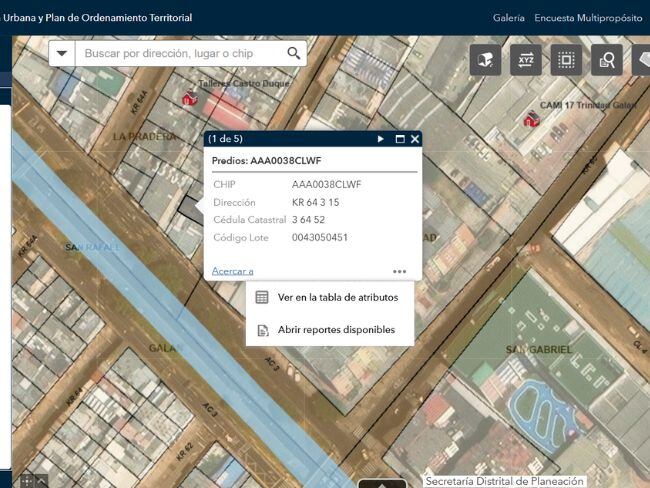The image size is (650, 488).
Task: Click the CAMI 17 Trinidad Galan marker
Action: click(532, 119)
